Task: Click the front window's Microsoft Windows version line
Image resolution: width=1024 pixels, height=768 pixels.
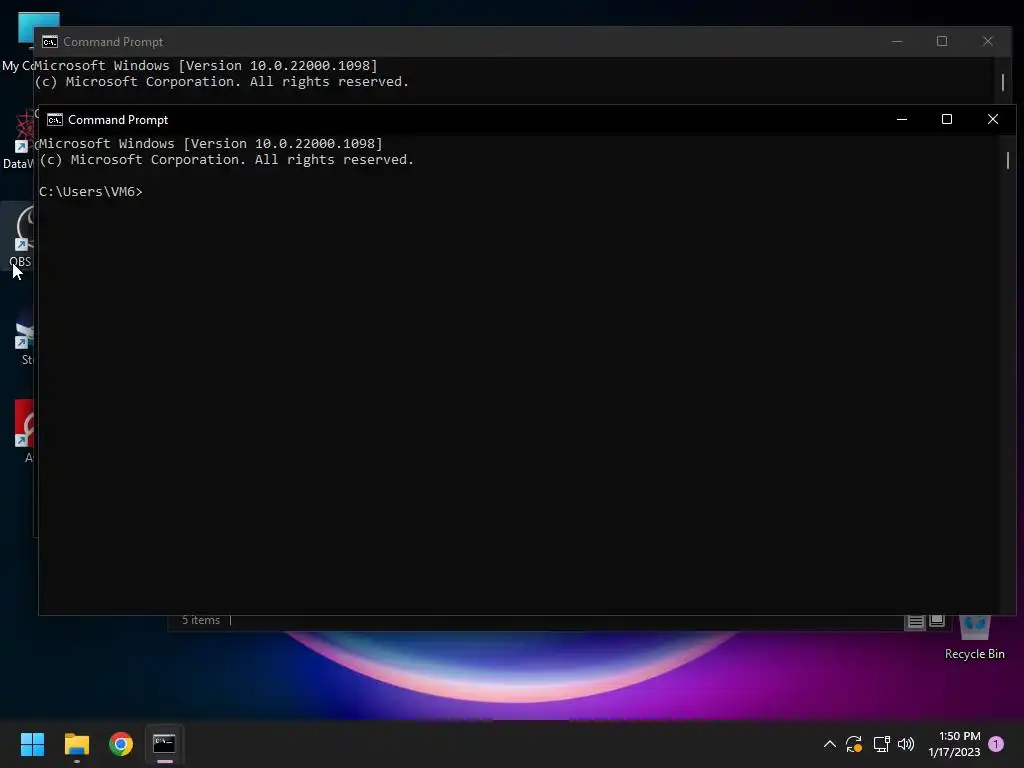Action: click(210, 144)
